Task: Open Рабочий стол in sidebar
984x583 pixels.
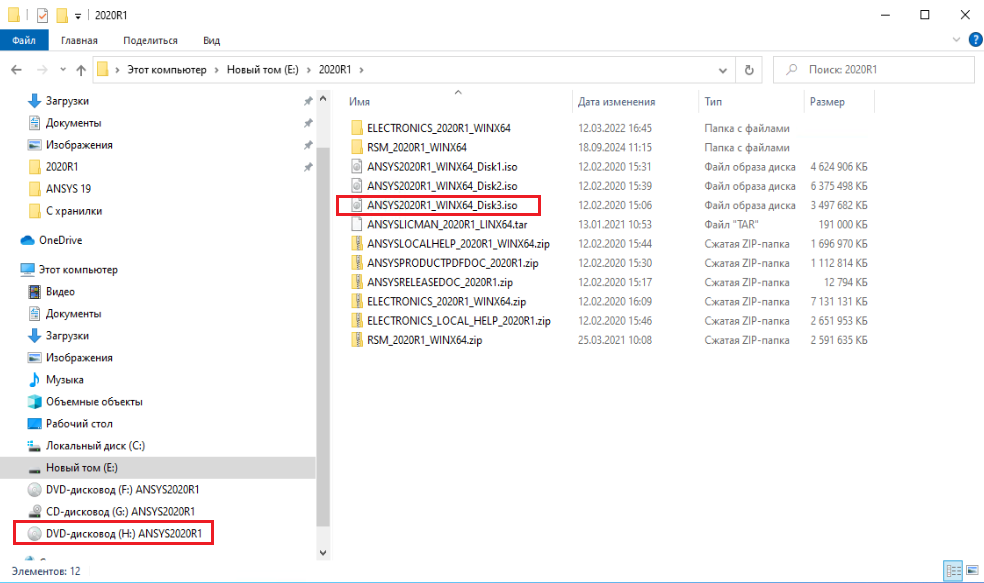Action: pos(78,424)
